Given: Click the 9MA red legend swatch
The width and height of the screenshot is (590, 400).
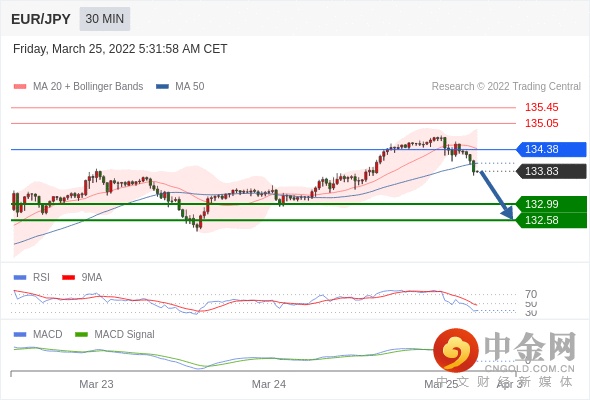Looking at the screenshot, I should tap(68, 278).
